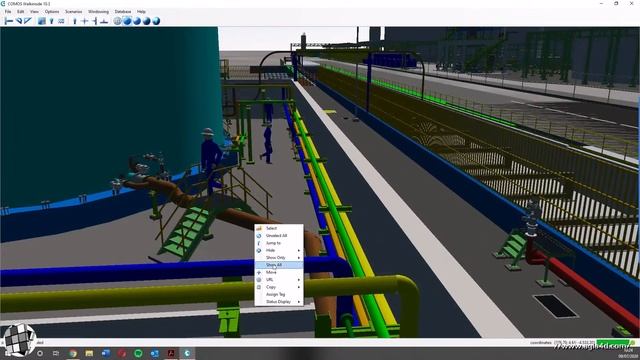Click the triangular flag-shaped toolbar icon
This screenshot has height=360, width=640.
tap(28, 21)
